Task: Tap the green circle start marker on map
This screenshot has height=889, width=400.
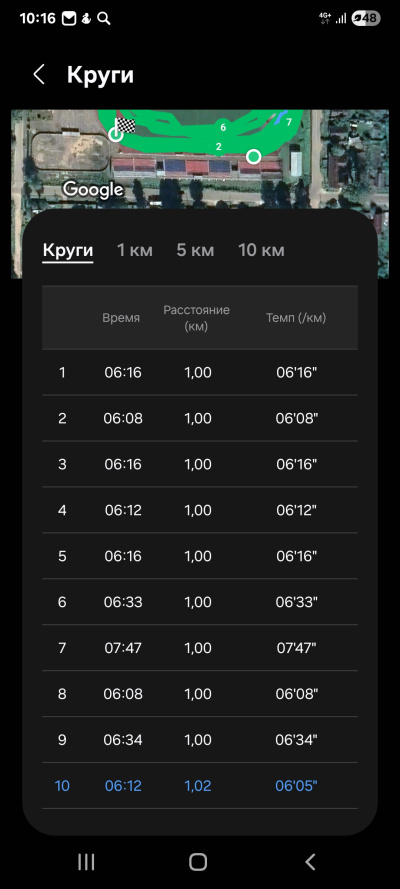Action: coord(254,156)
